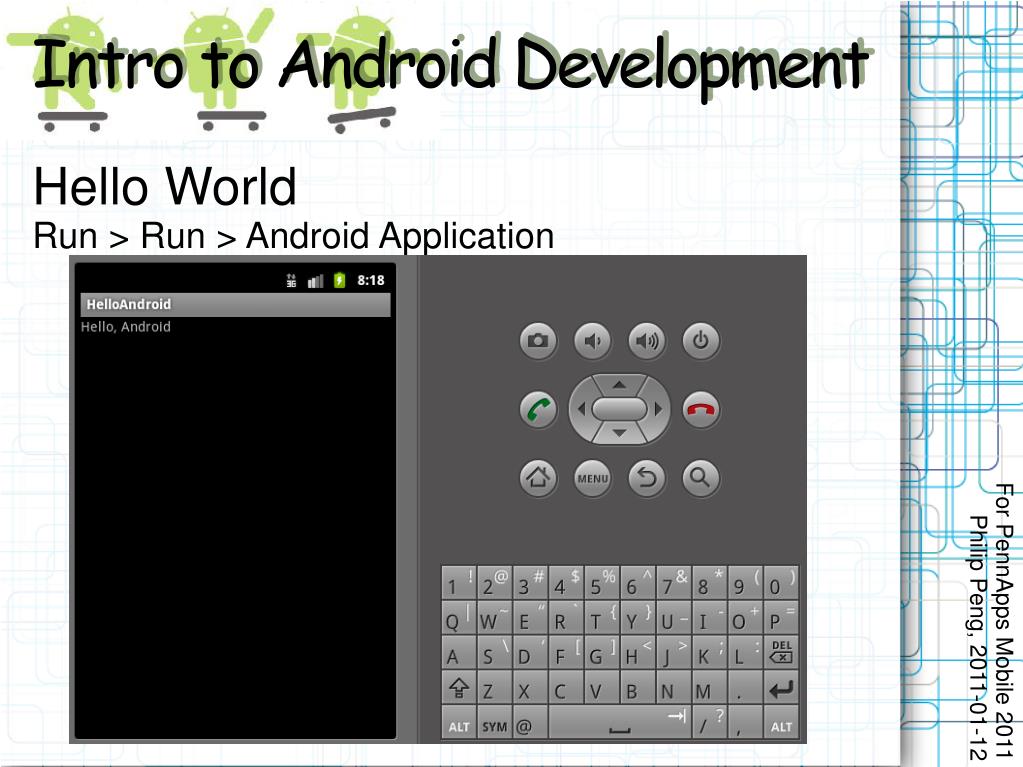Click the D-pad up arrow

tap(619, 385)
